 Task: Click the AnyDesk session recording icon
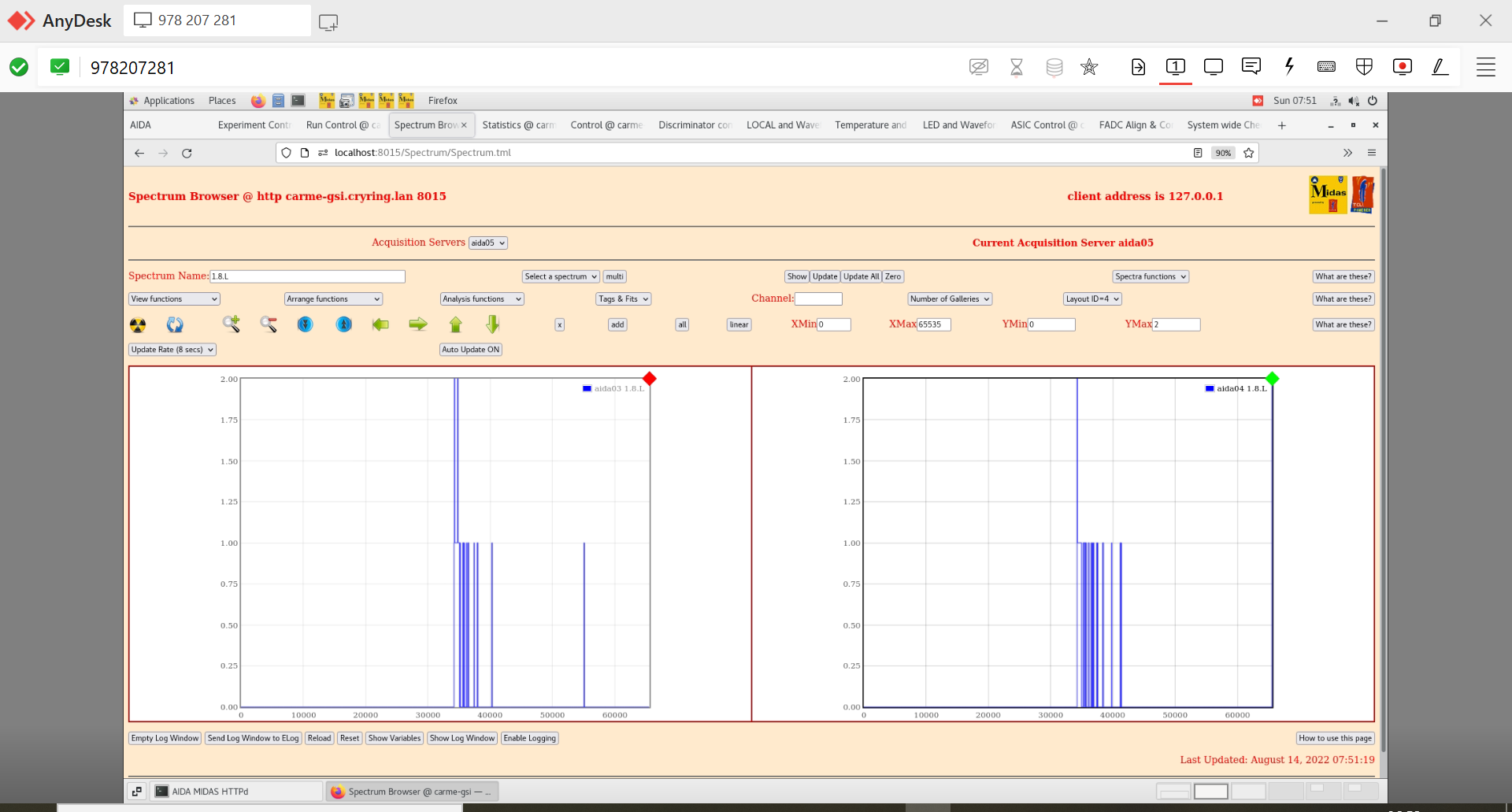1402,67
